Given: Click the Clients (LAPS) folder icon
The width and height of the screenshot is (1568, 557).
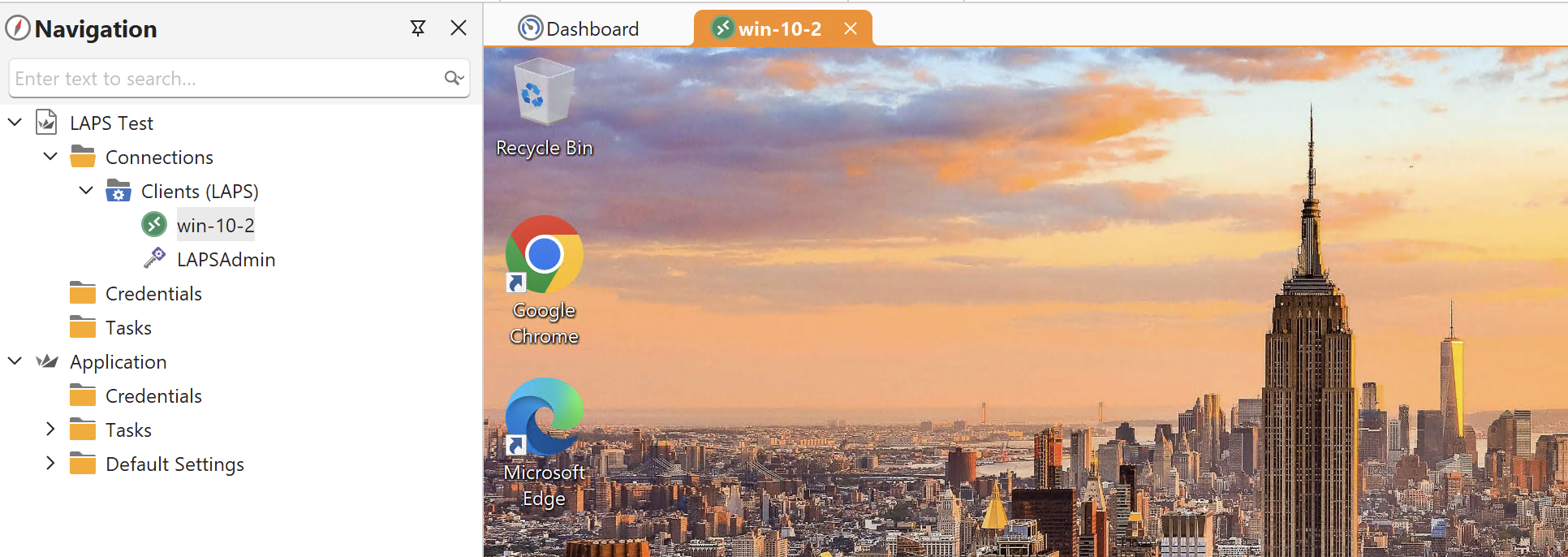Looking at the screenshot, I should 118,191.
